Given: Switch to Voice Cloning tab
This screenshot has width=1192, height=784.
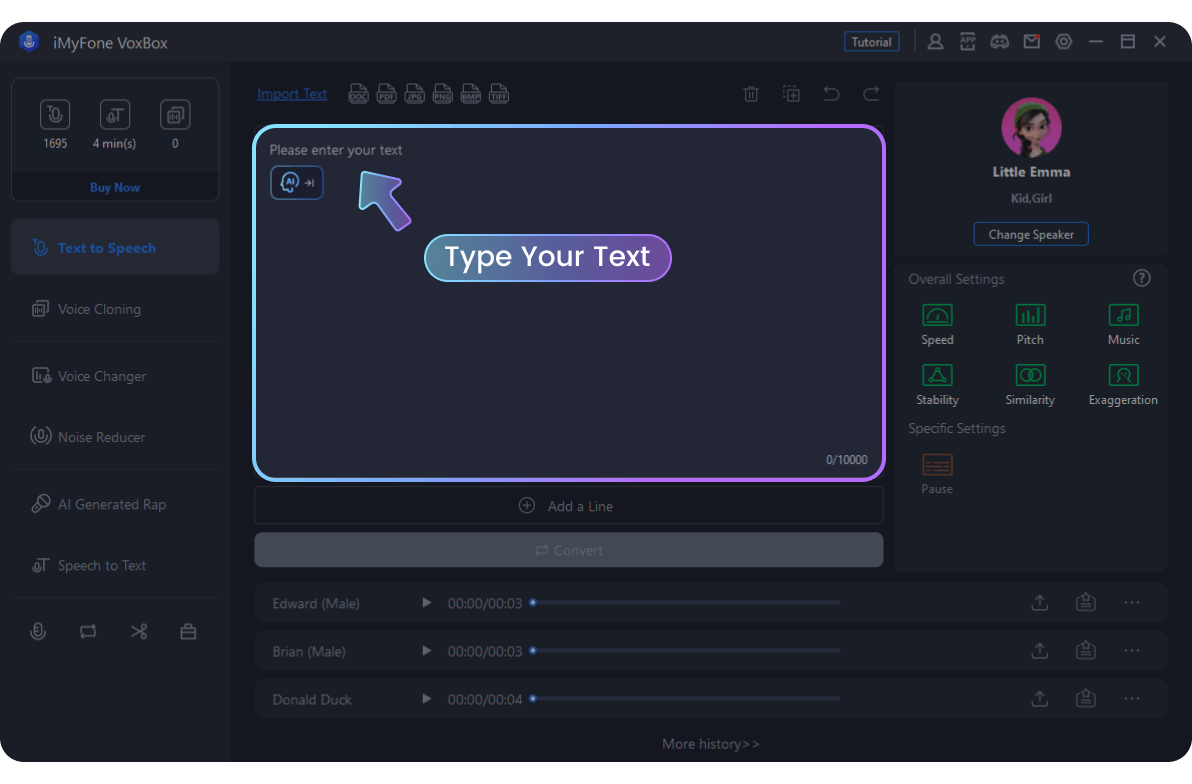Looking at the screenshot, I should click(x=99, y=309).
